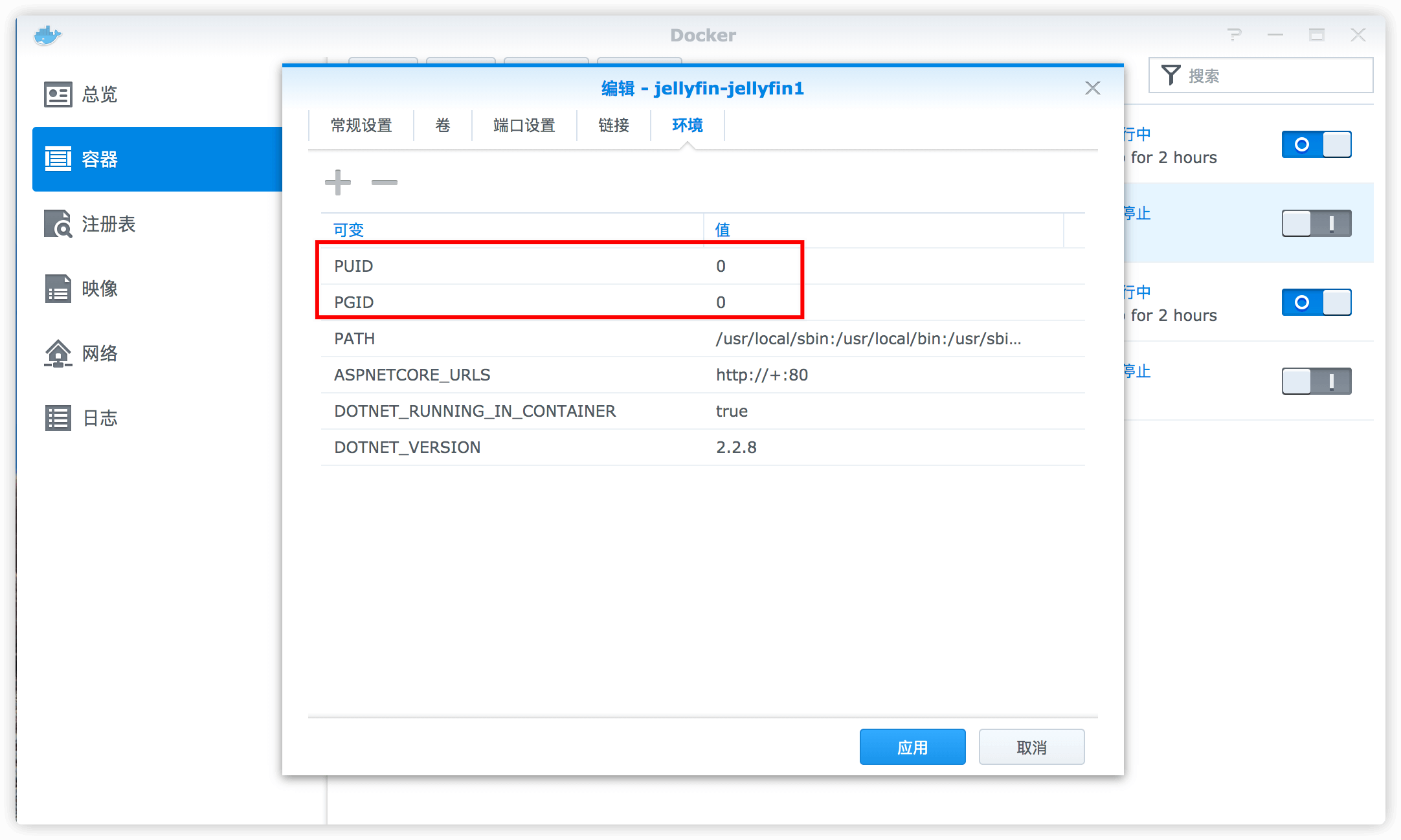Turn off the first running container toggle
The image size is (1401, 840).
[x=1316, y=144]
